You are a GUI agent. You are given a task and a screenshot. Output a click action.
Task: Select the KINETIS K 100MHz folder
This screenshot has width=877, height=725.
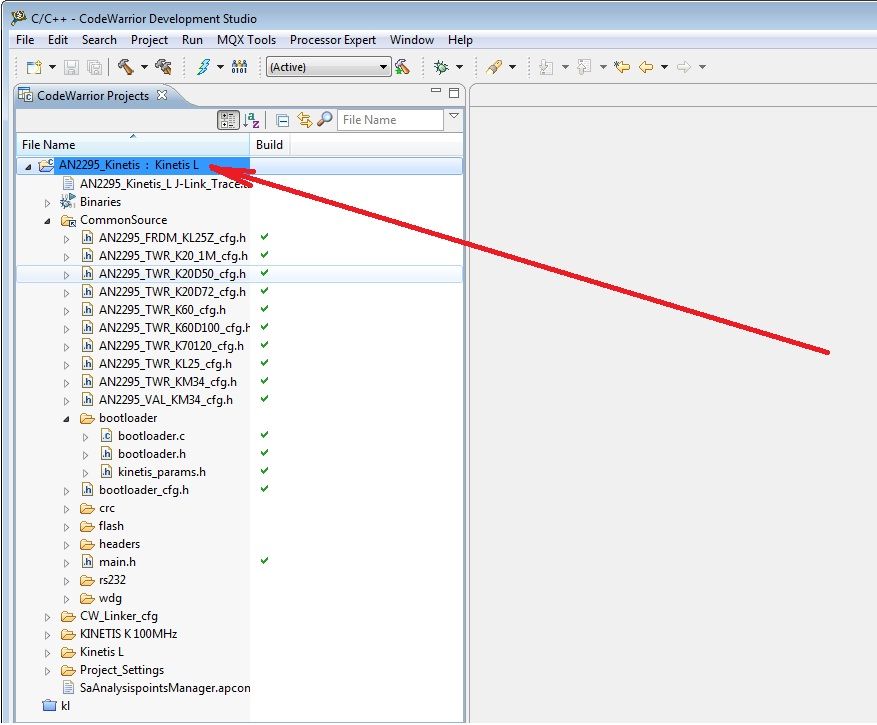128,634
